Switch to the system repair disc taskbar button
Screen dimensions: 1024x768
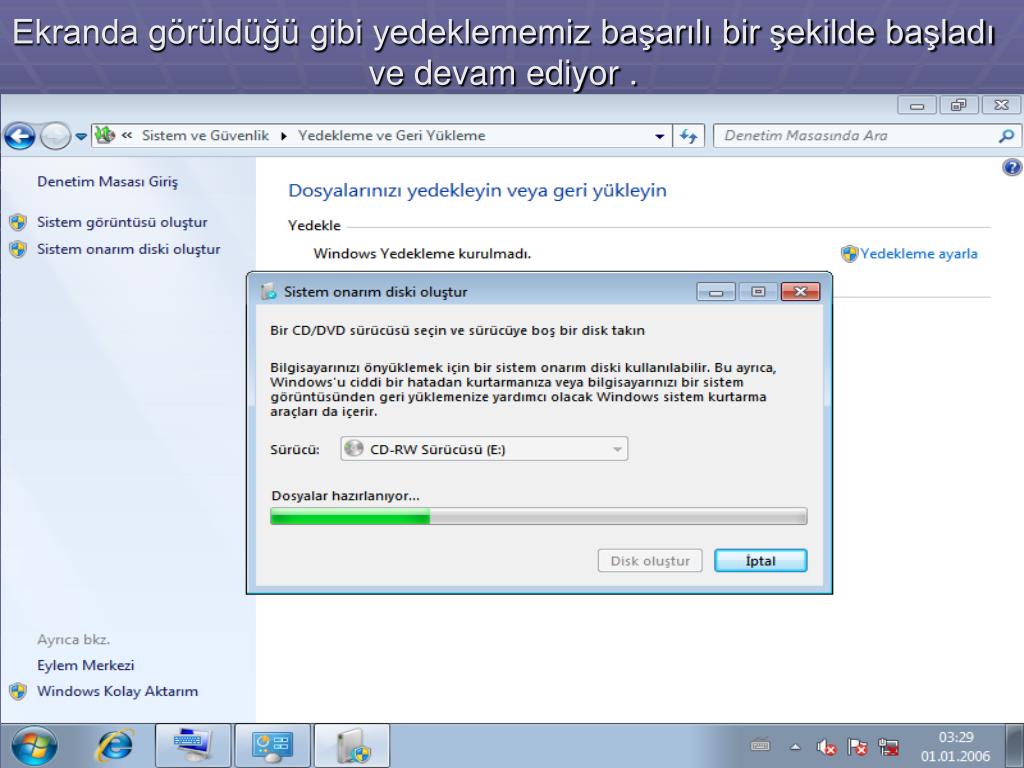[x=352, y=746]
